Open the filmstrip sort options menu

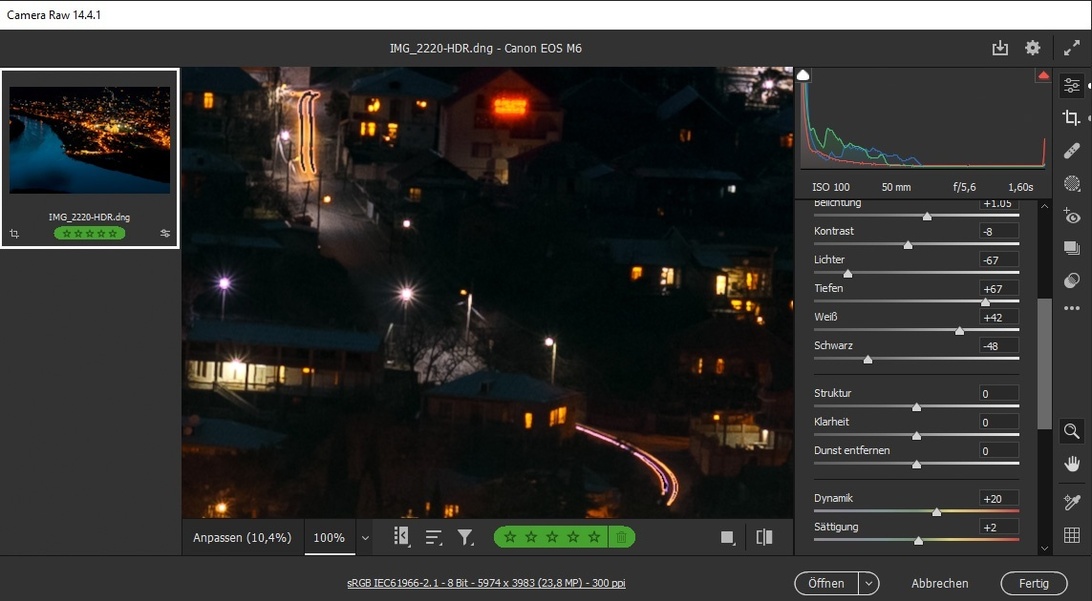[x=433, y=537]
